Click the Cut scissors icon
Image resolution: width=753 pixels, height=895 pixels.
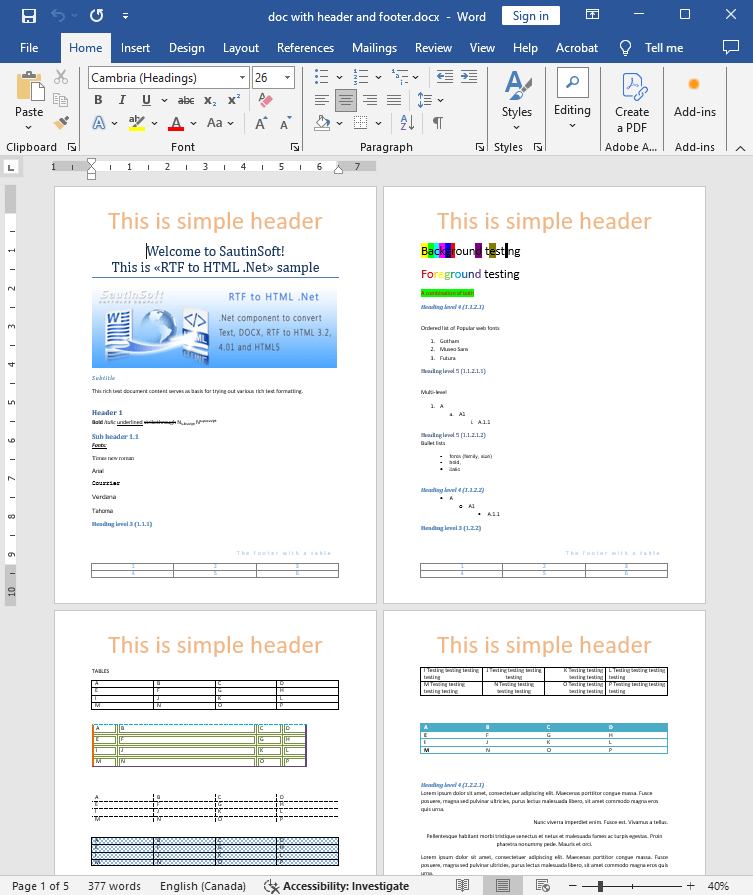pyautogui.click(x=61, y=76)
